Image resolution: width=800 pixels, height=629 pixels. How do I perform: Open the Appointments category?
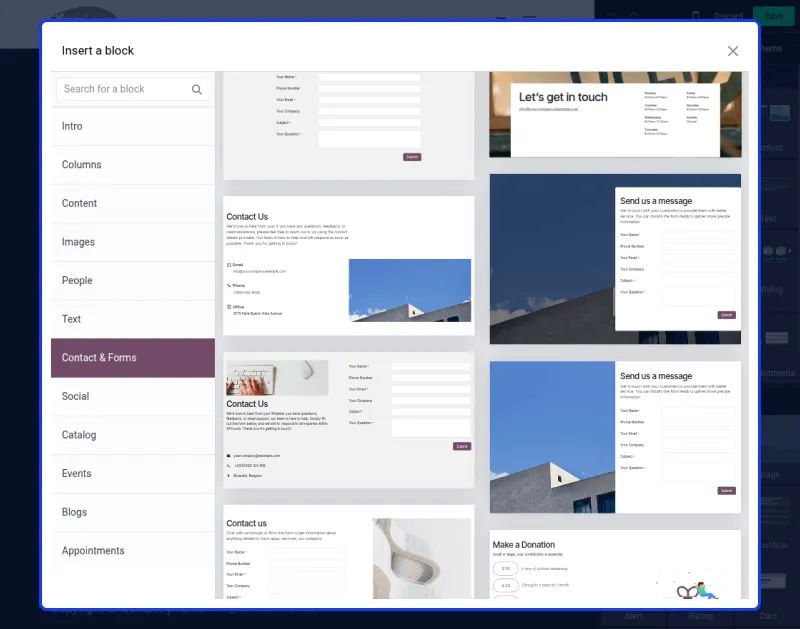pos(132,551)
